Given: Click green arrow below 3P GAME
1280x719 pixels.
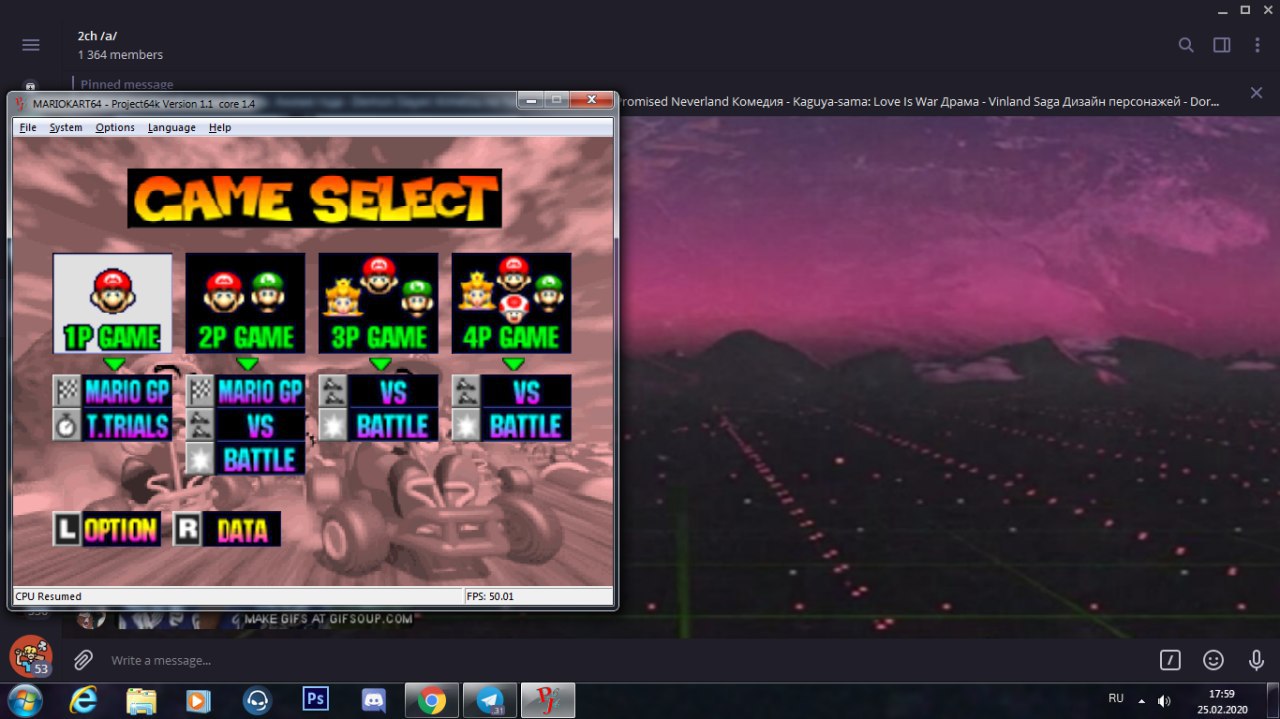Looking at the screenshot, I should coord(380,364).
